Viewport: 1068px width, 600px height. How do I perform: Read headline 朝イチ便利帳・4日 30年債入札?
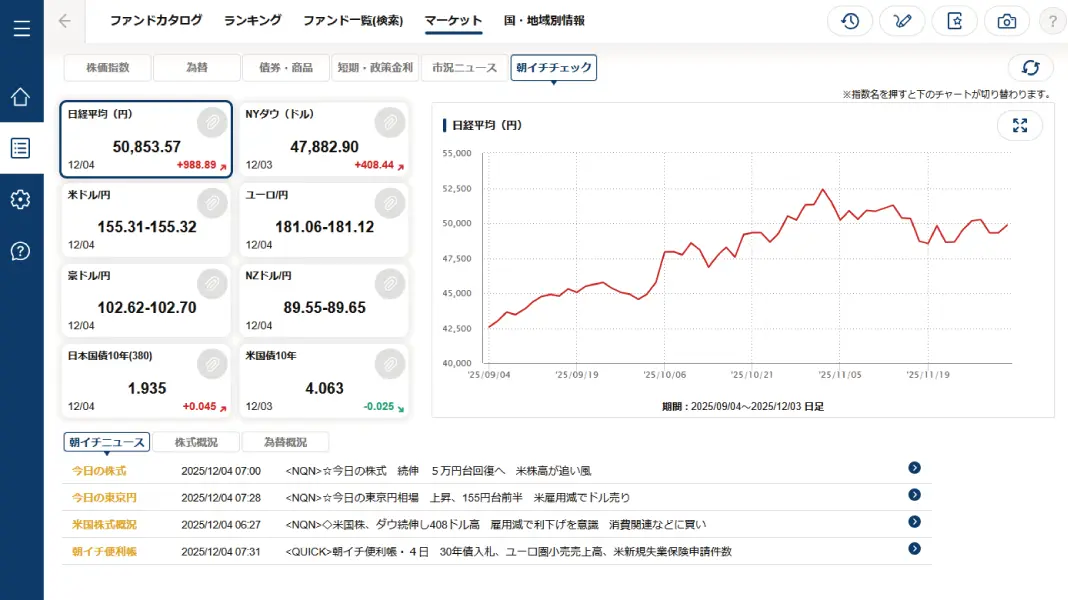tap(509, 552)
